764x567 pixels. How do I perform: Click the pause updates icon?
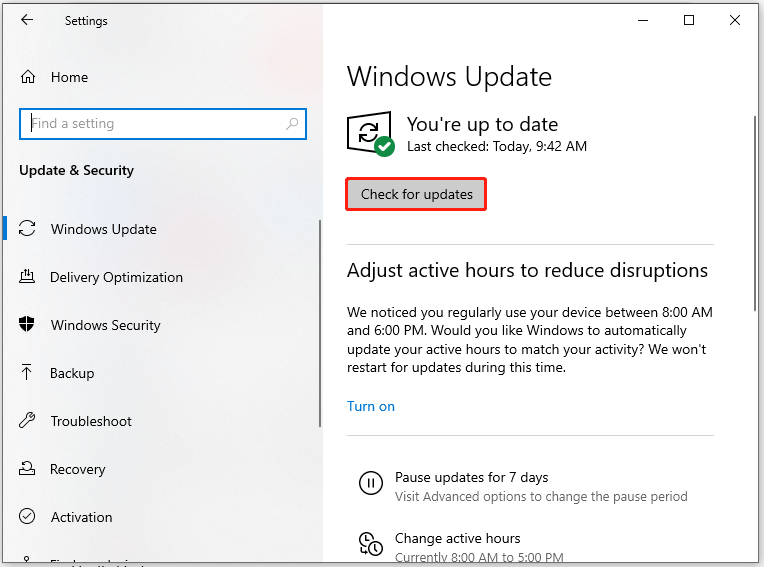pyautogui.click(x=371, y=483)
